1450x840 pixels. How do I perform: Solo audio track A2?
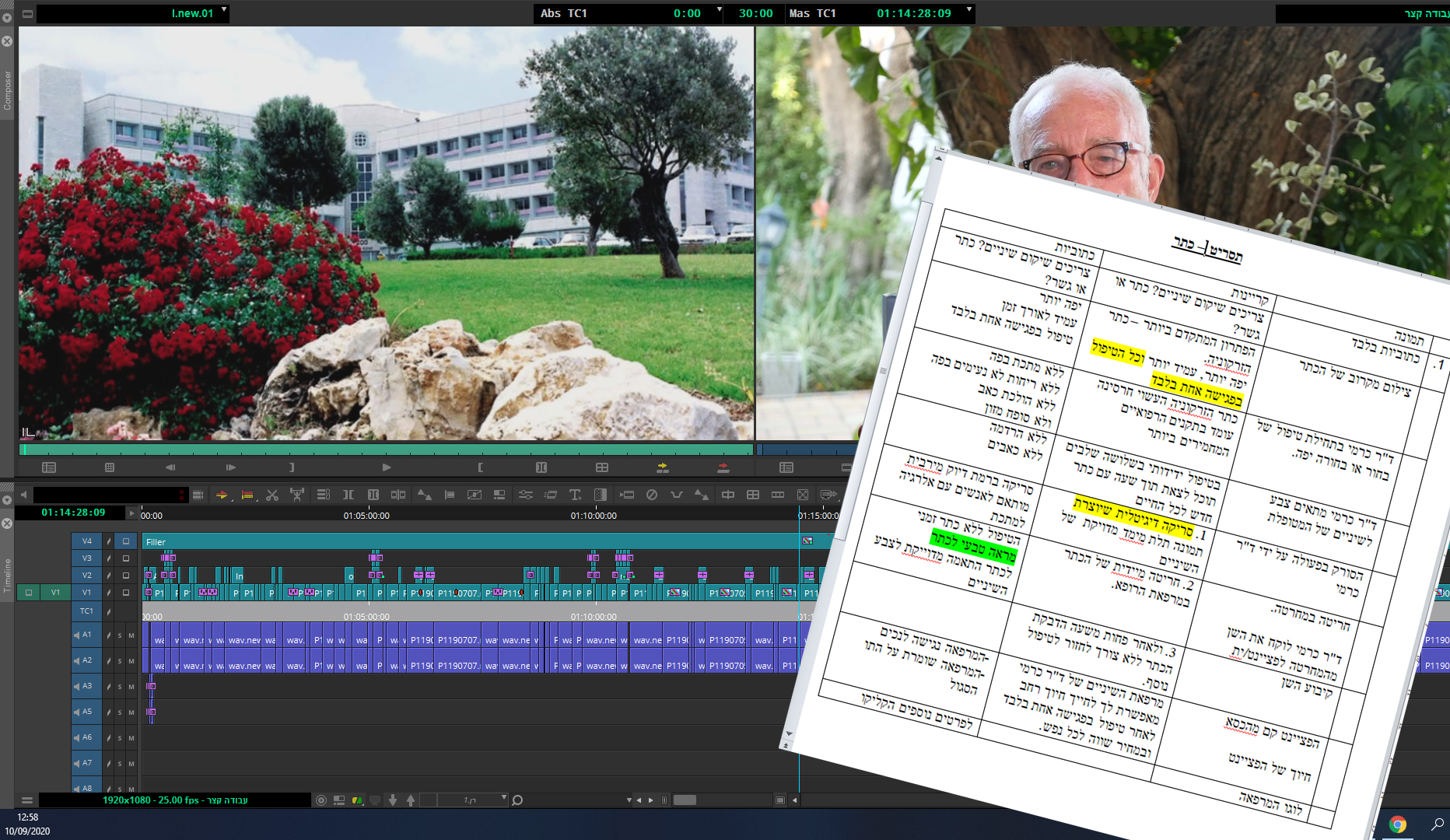click(120, 661)
